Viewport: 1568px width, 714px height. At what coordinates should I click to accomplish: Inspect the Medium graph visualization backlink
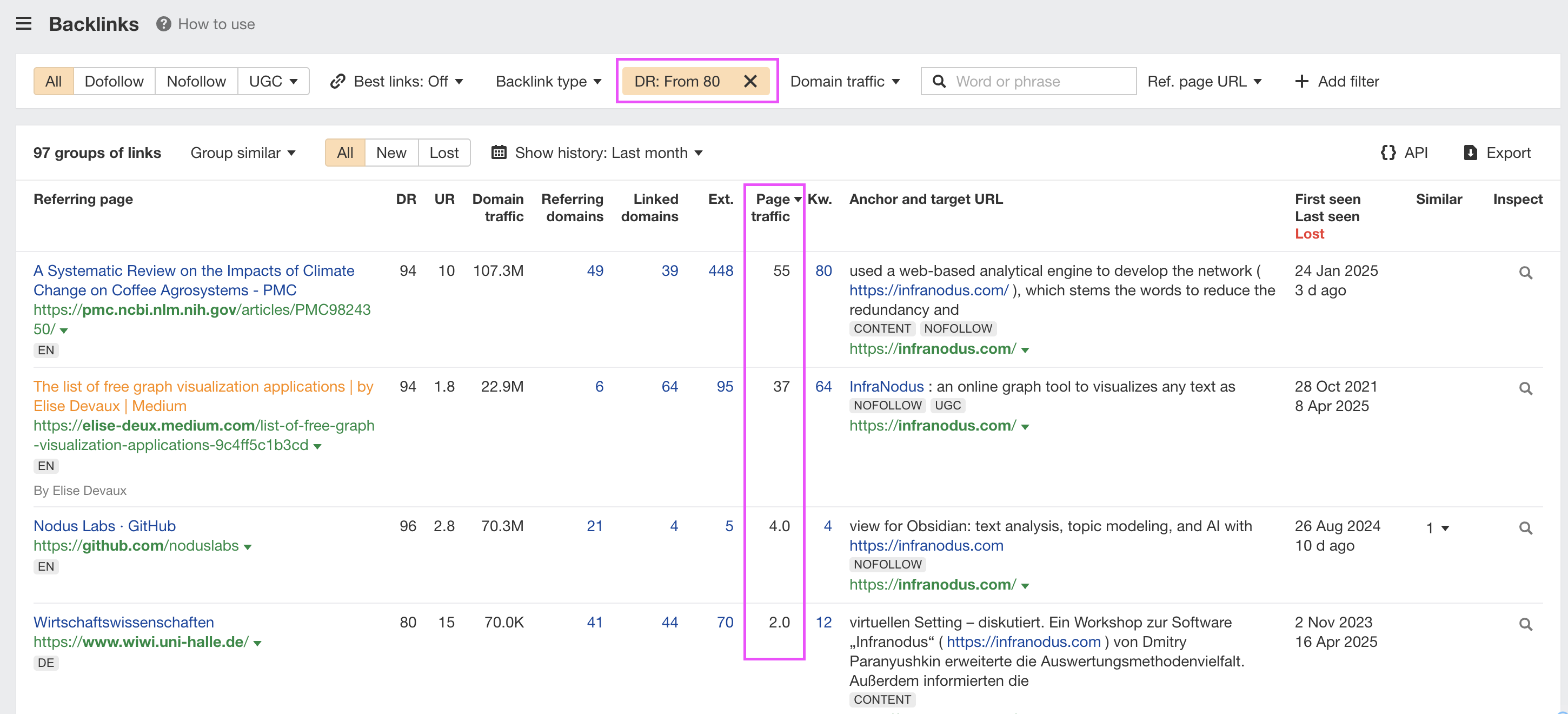tap(1525, 388)
